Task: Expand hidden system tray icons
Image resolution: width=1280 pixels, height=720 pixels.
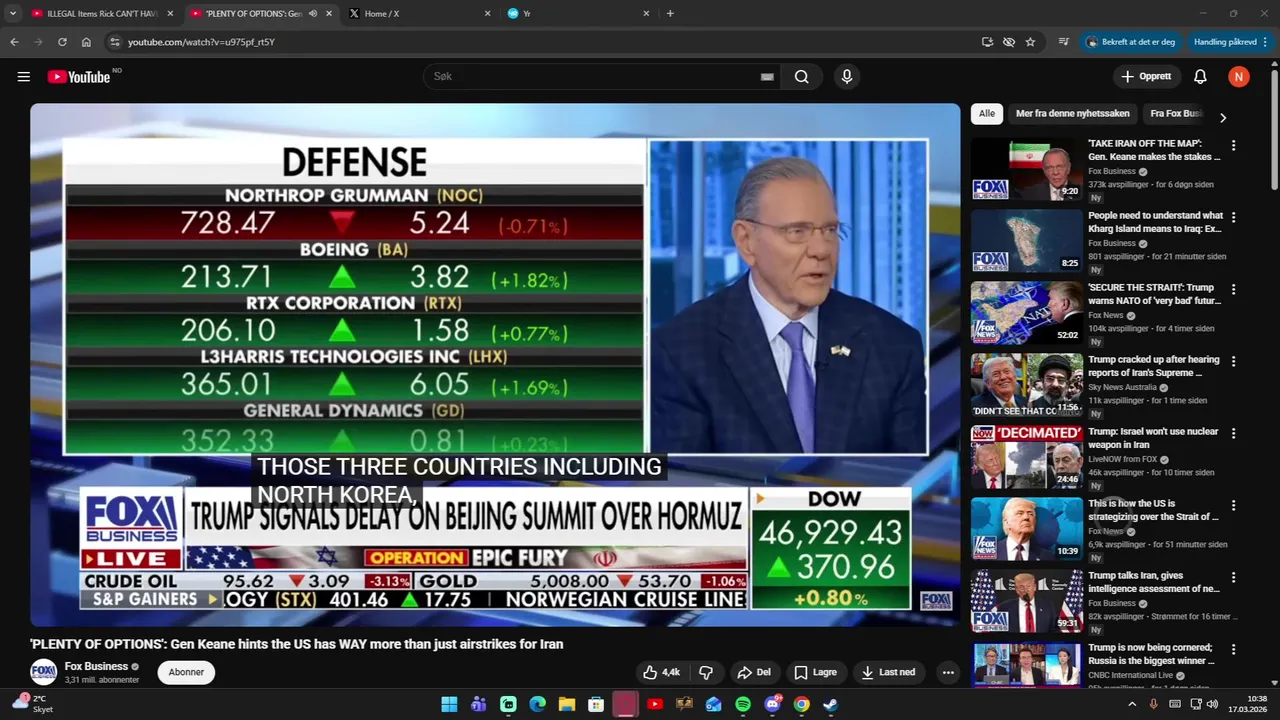Action: (x=1132, y=704)
